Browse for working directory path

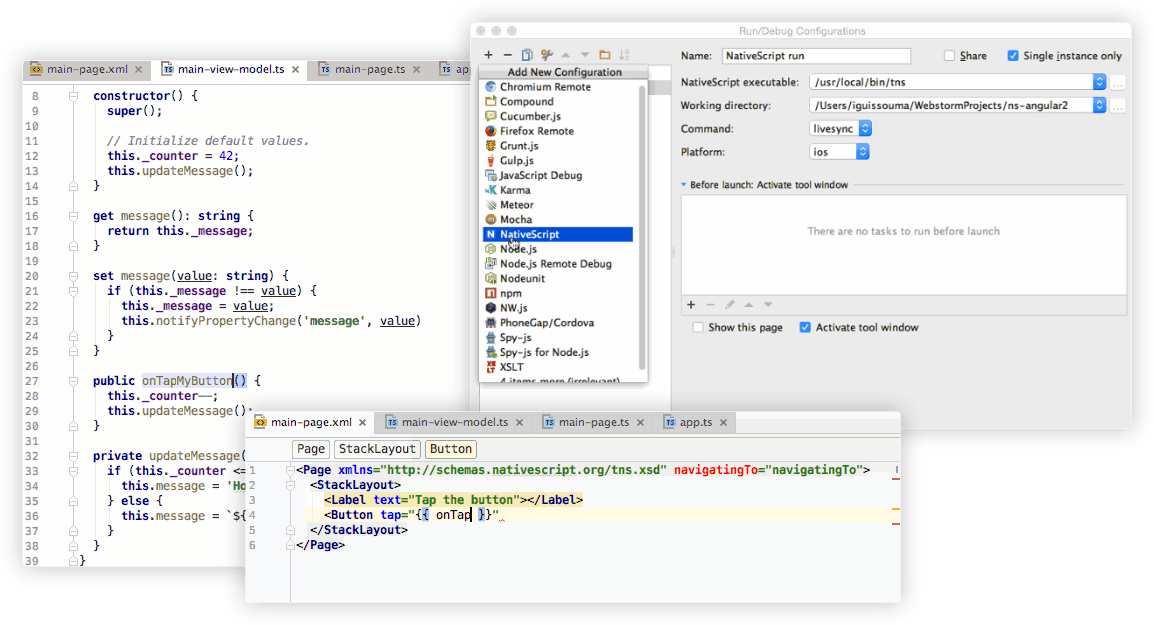[x=1117, y=106]
